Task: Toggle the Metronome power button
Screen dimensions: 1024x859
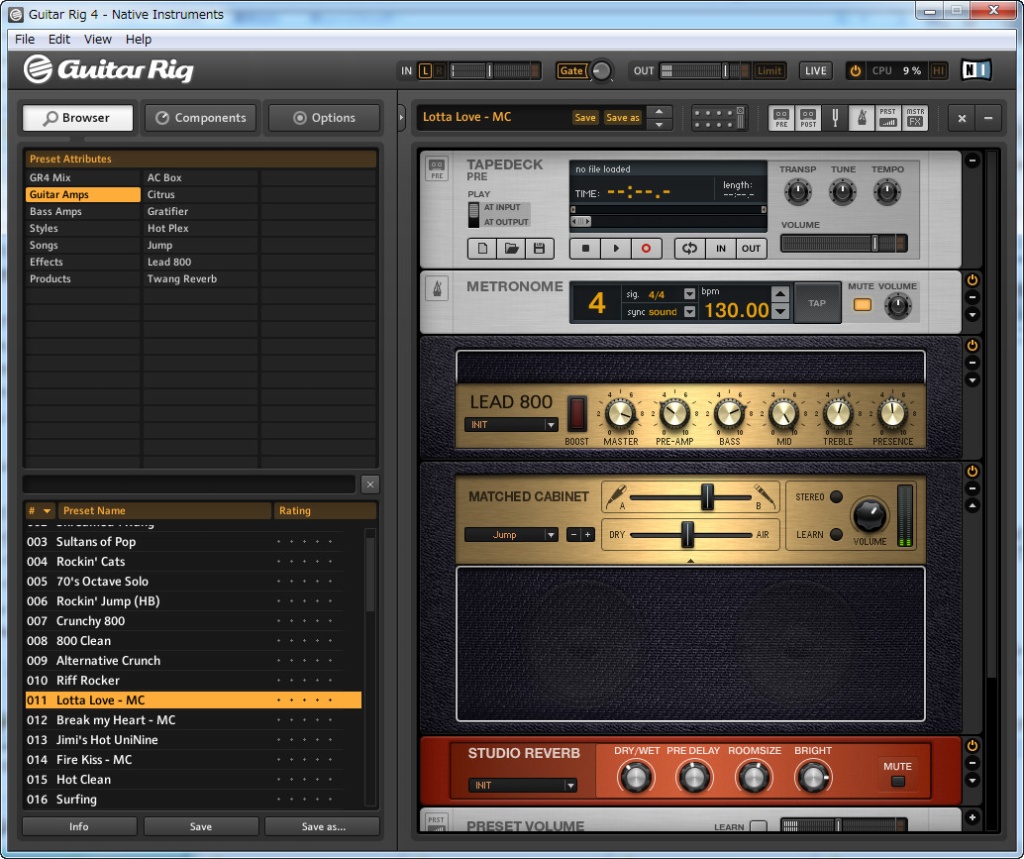Action: 972,280
